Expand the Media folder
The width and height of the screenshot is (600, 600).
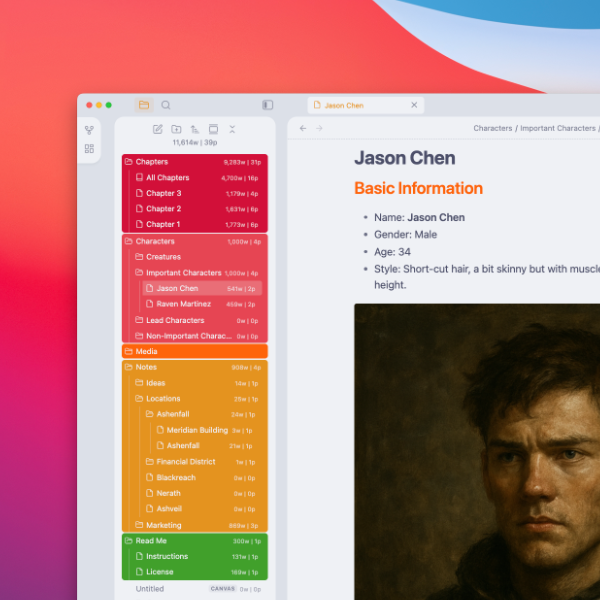tap(195, 351)
